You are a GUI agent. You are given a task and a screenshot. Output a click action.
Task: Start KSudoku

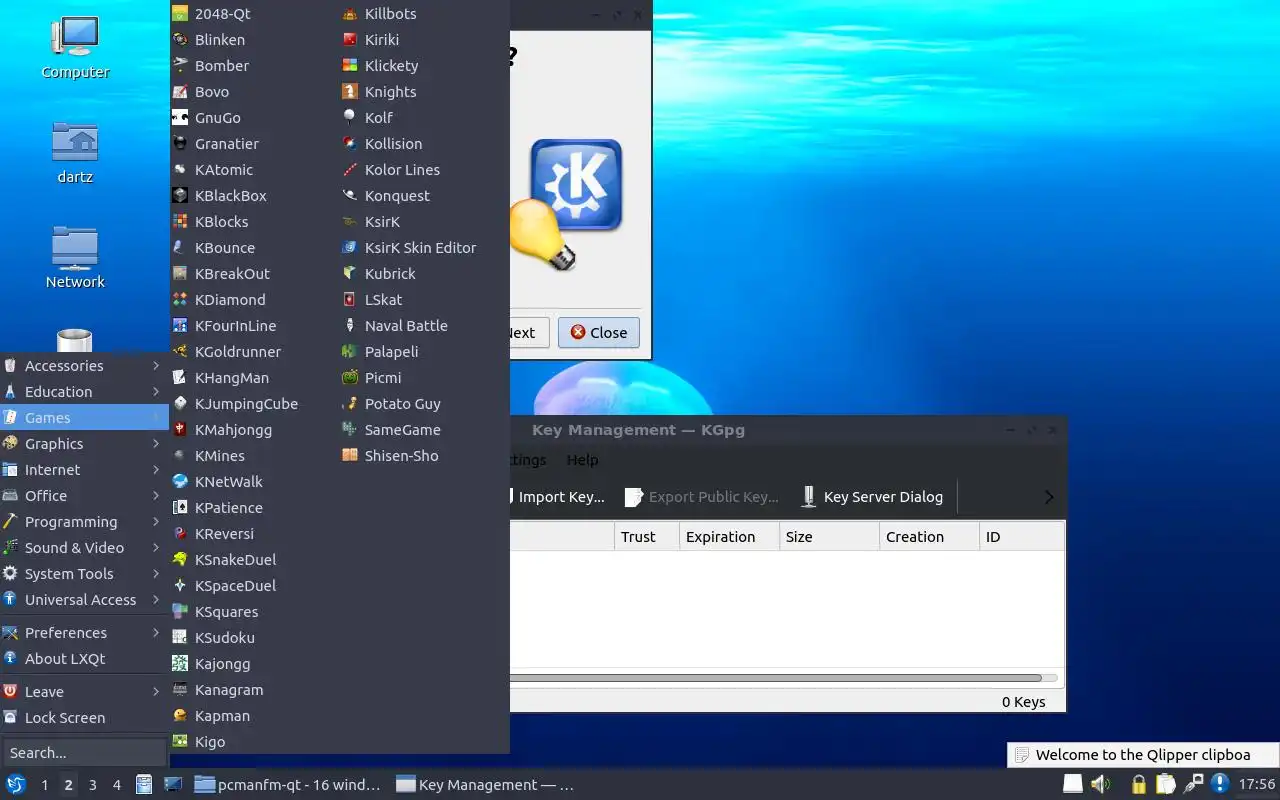255,638
